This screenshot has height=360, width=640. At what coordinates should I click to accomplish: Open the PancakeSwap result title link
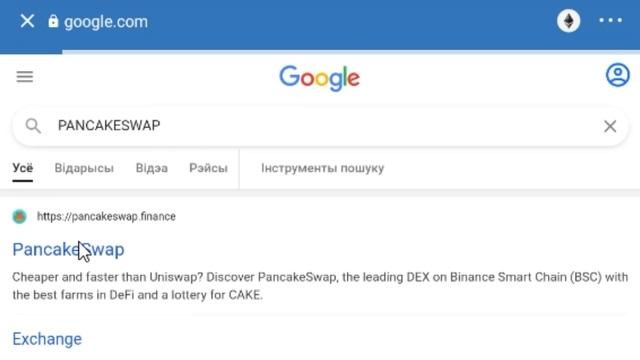point(68,249)
